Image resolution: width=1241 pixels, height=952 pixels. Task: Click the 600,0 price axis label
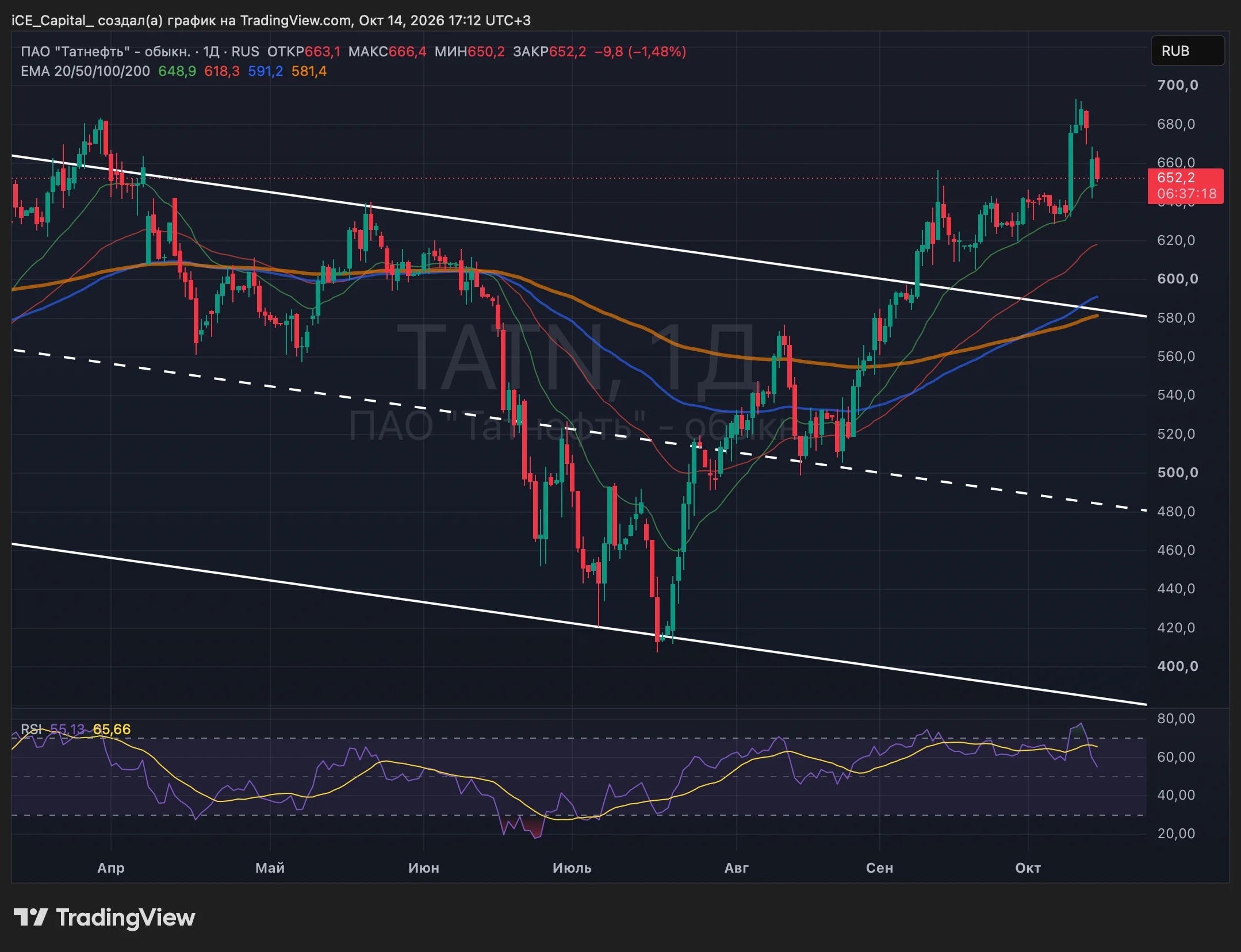(1178, 279)
